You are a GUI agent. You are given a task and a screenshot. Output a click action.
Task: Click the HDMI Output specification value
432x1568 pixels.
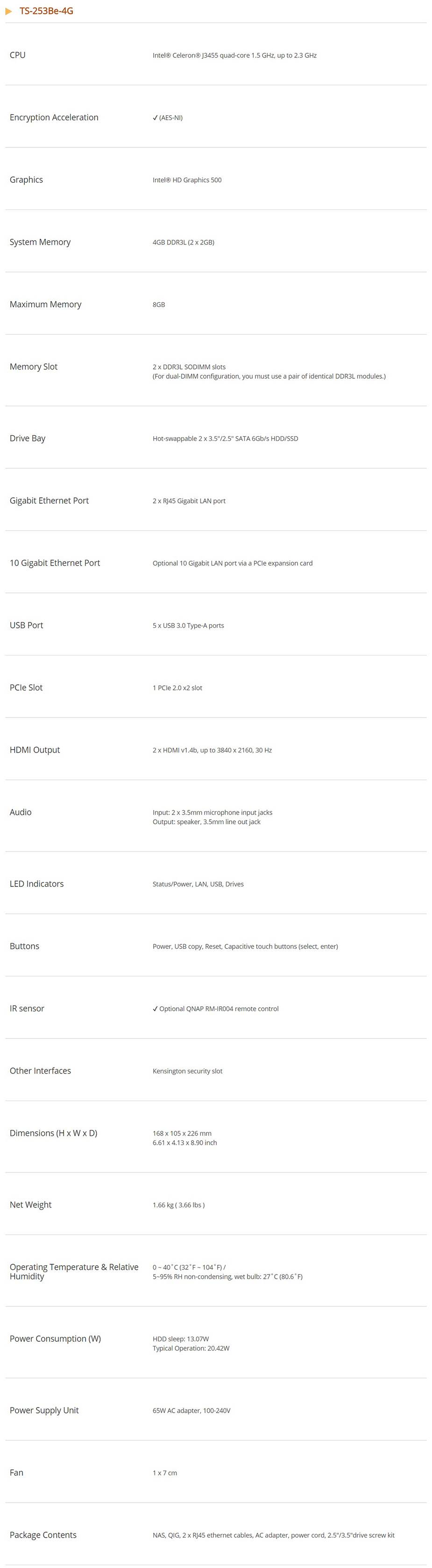point(212,751)
